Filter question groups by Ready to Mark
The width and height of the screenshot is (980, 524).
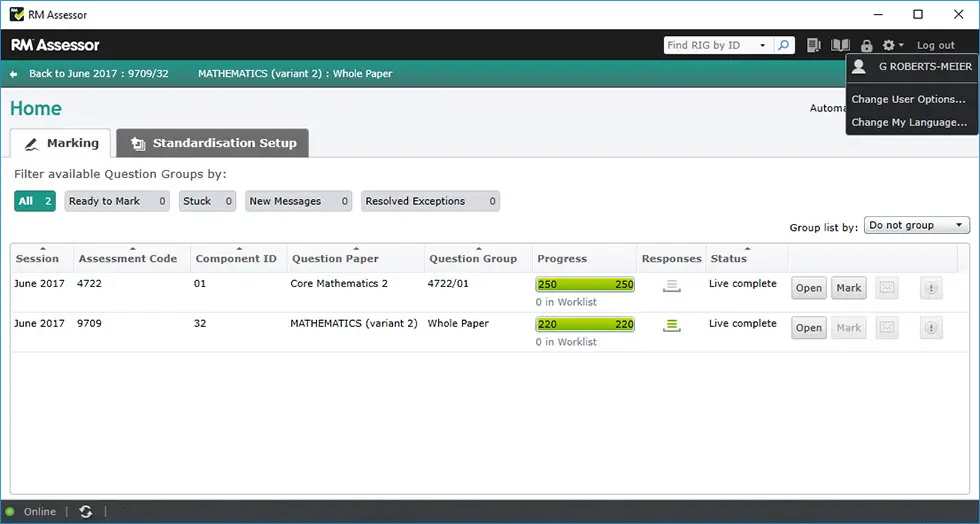pyautogui.click(x=117, y=201)
